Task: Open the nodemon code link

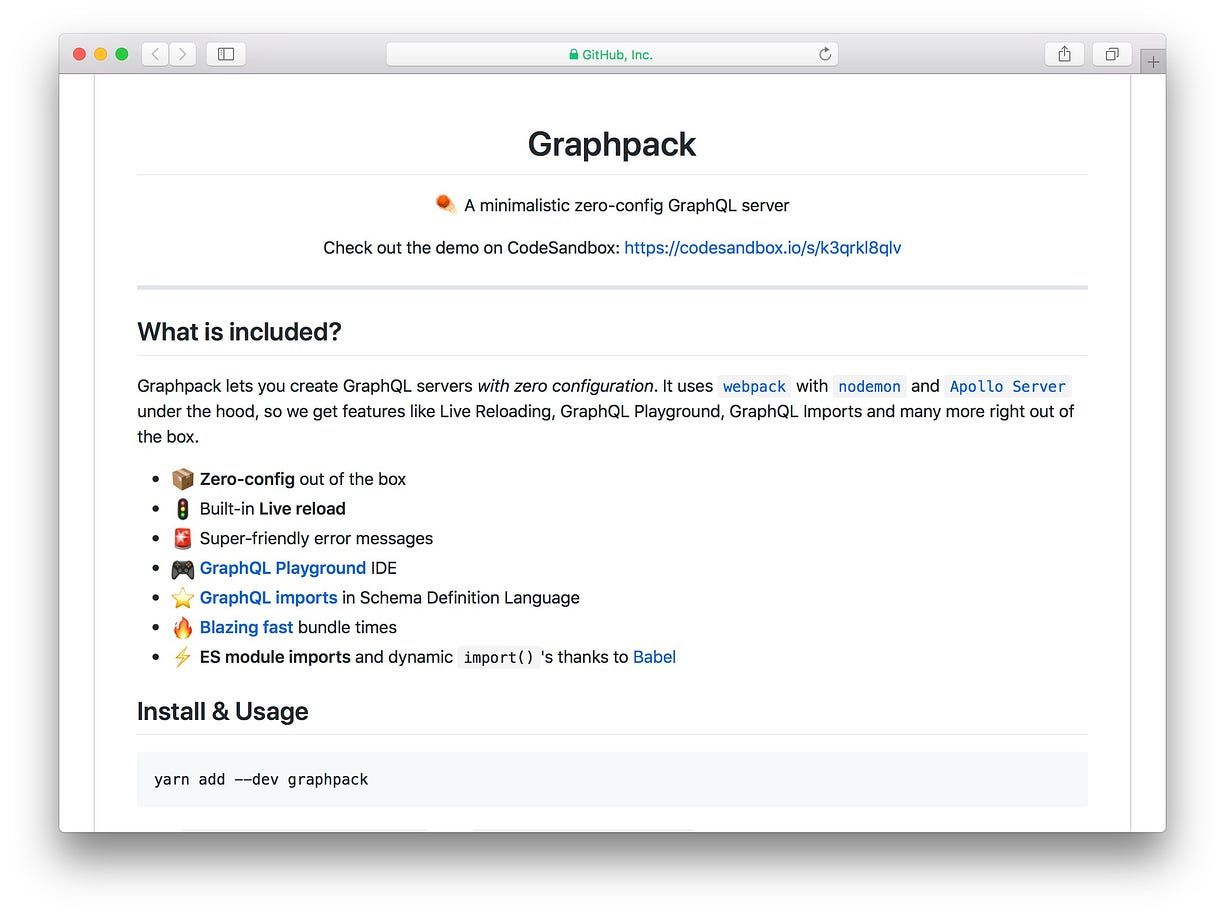Action: (x=869, y=386)
